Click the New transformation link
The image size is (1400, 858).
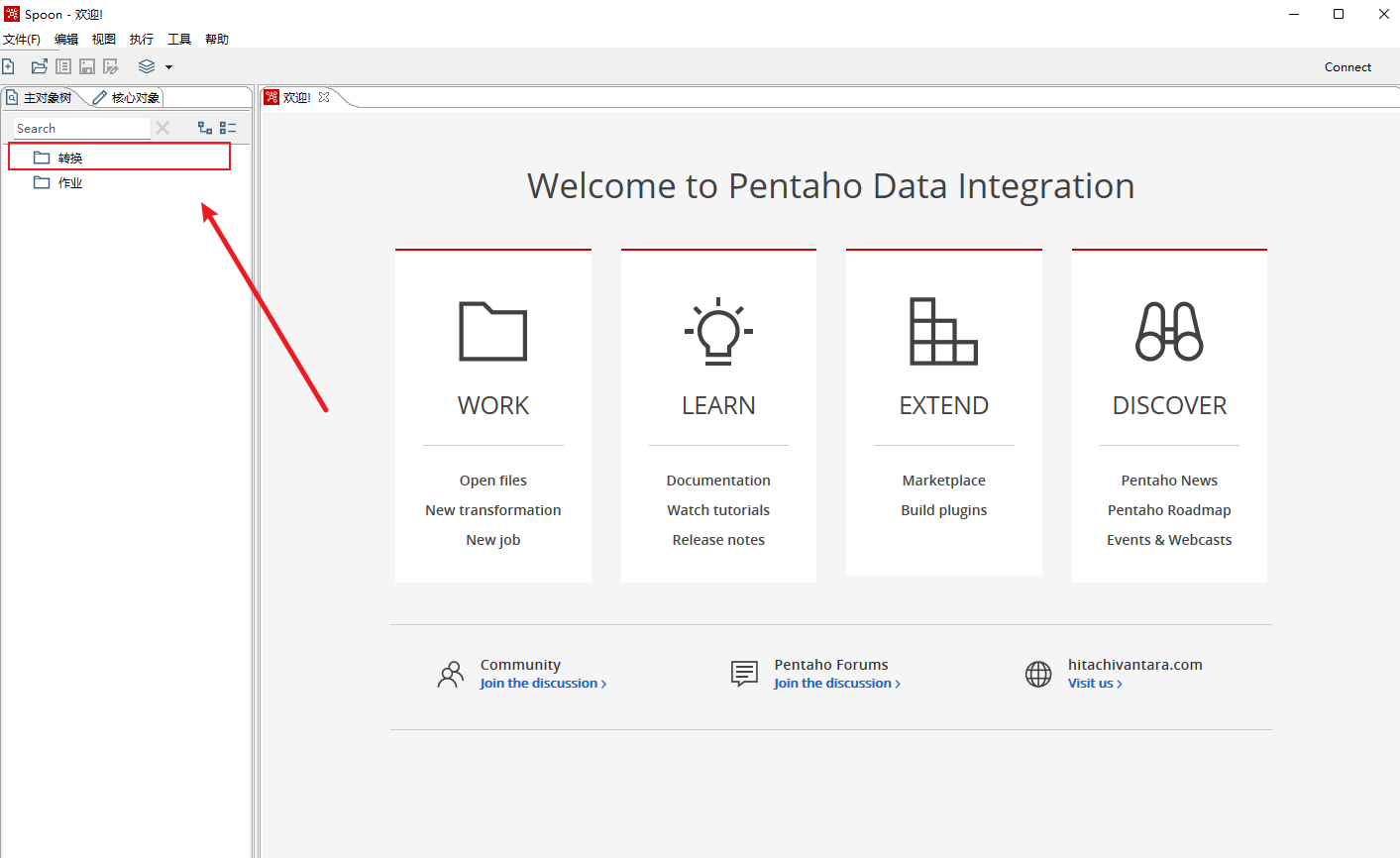click(492, 510)
